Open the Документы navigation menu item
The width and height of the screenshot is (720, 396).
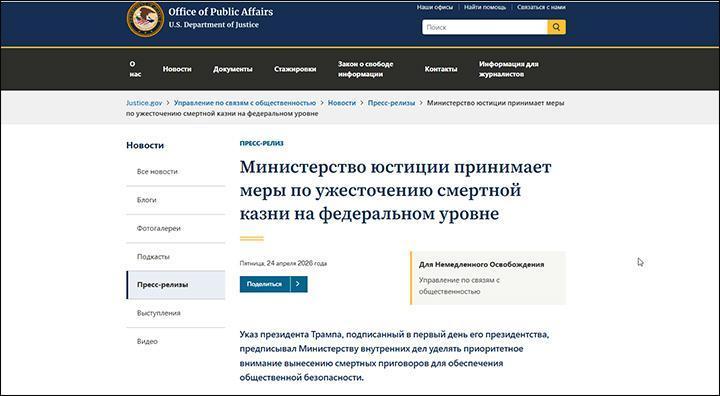point(233,69)
